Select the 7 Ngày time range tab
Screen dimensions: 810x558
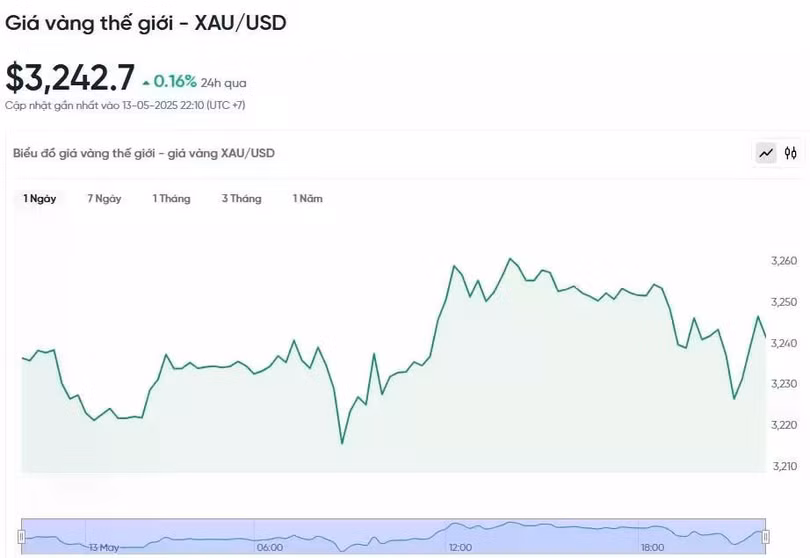[104, 199]
